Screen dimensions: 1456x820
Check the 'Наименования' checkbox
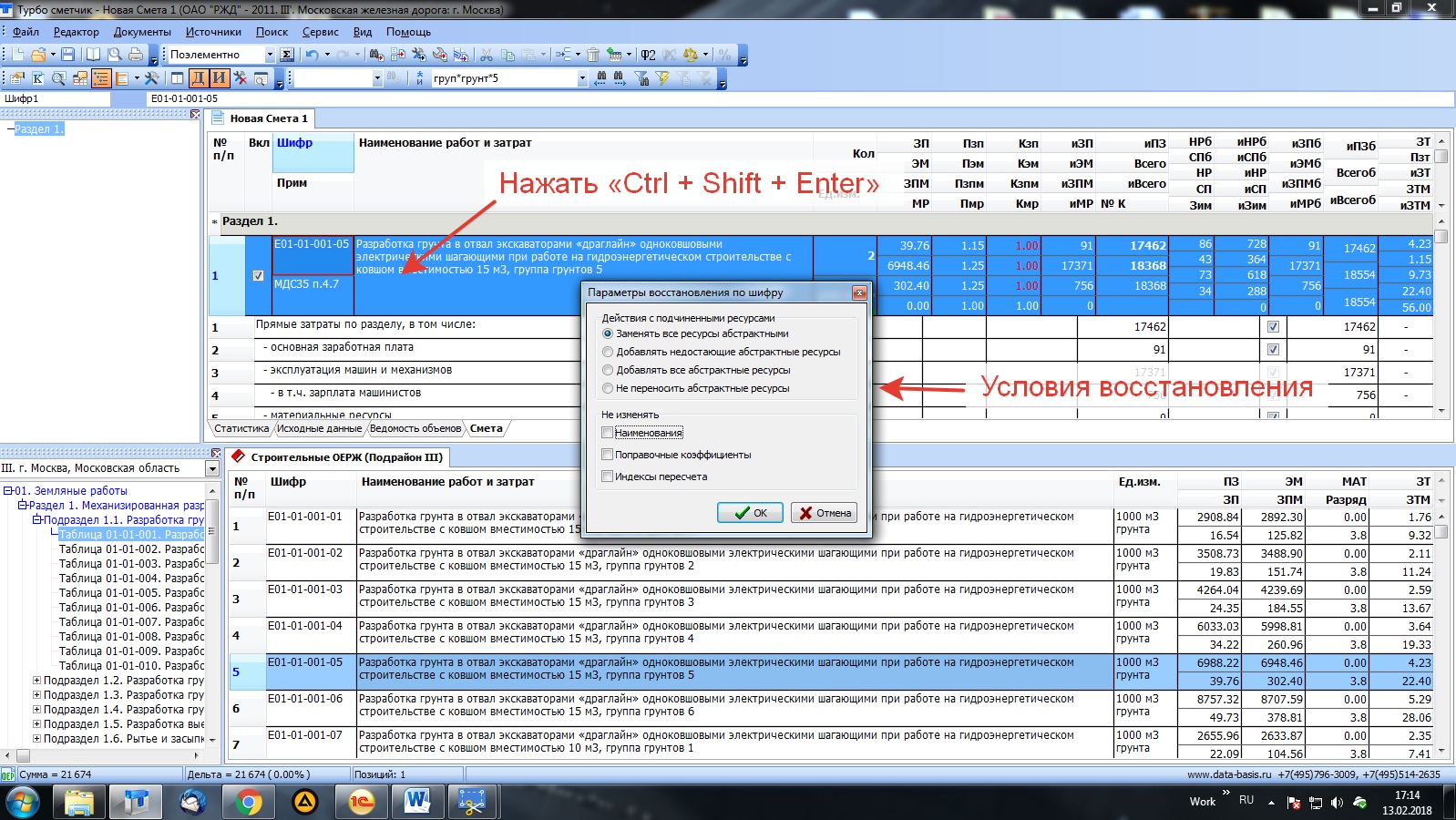coord(607,433)
